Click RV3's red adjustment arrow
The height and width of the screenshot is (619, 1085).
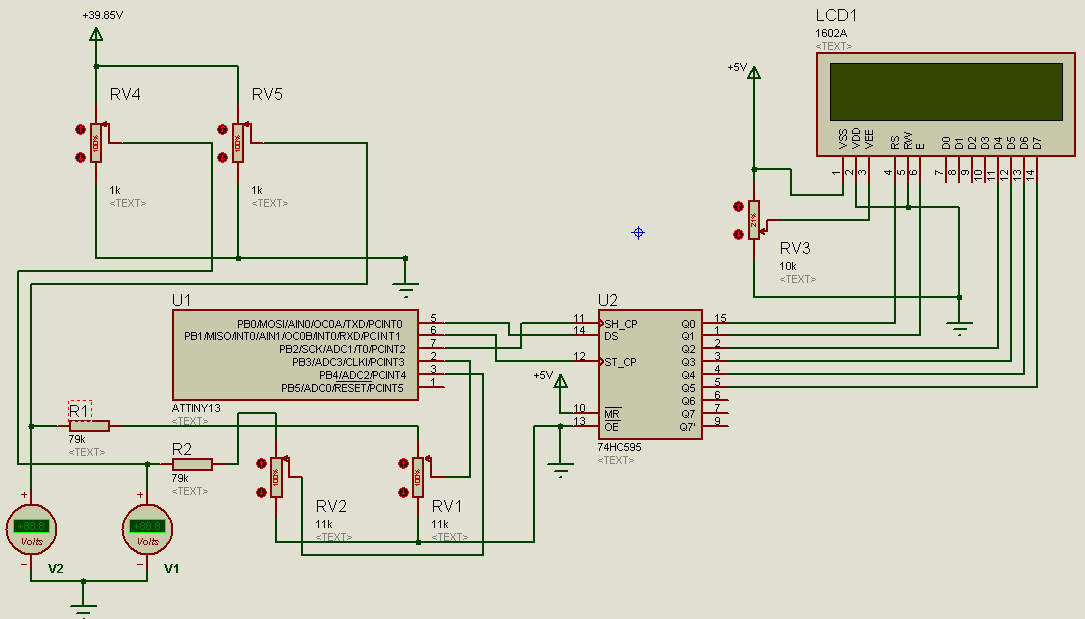739,208
